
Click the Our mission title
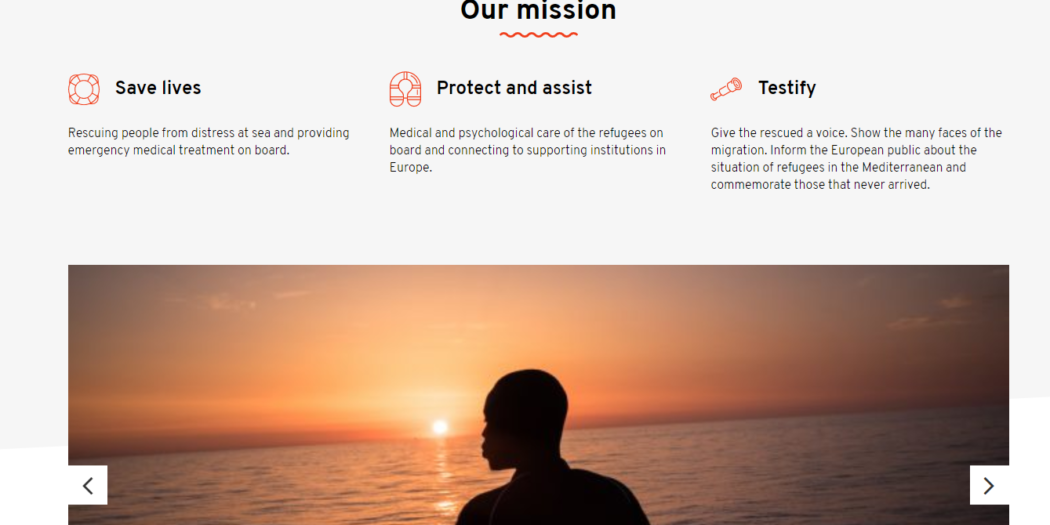pos(538,11)
